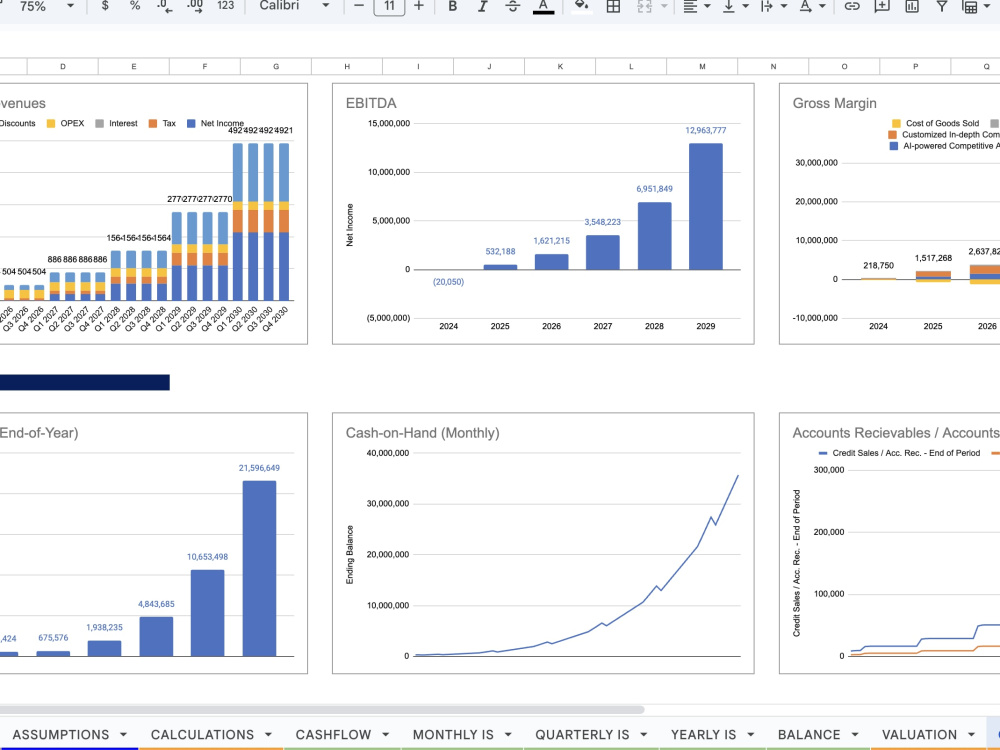
Task: Toggle bold formatting
Action: [x=452, y=6]
